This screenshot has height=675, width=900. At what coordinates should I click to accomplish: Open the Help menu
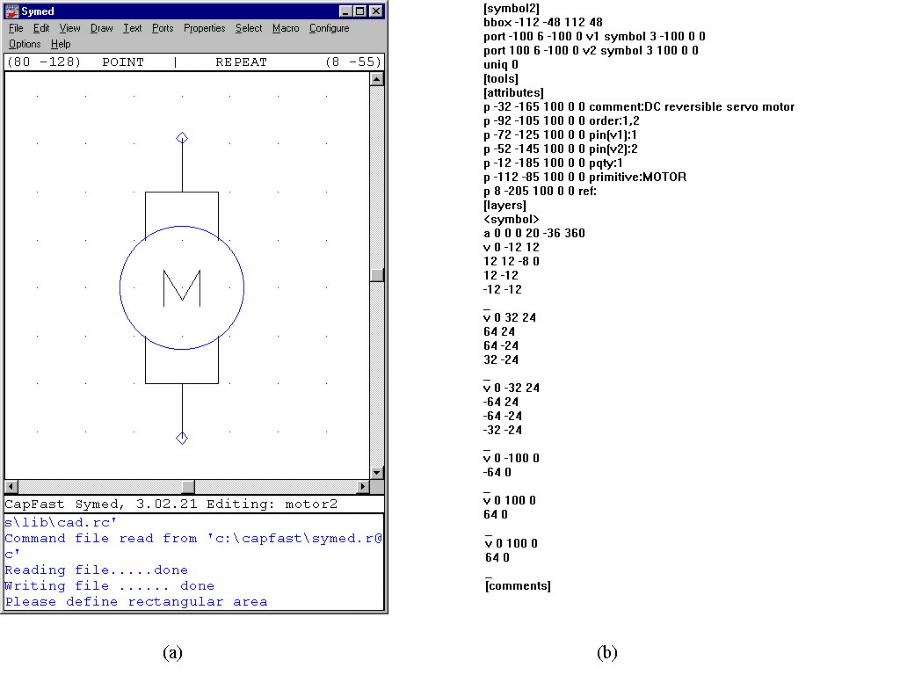[61, 44]
